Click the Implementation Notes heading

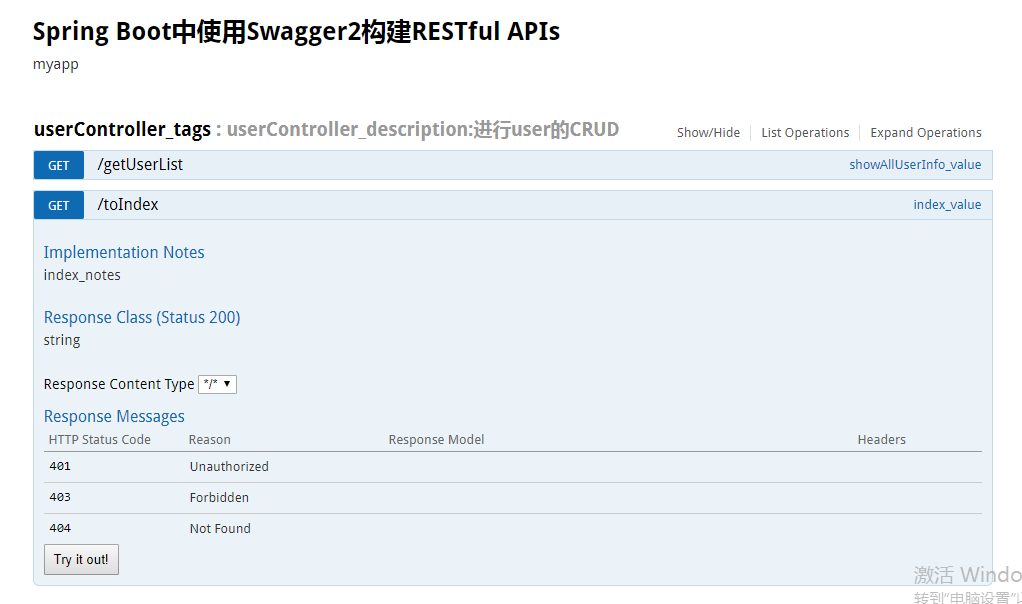coord(124,252)
